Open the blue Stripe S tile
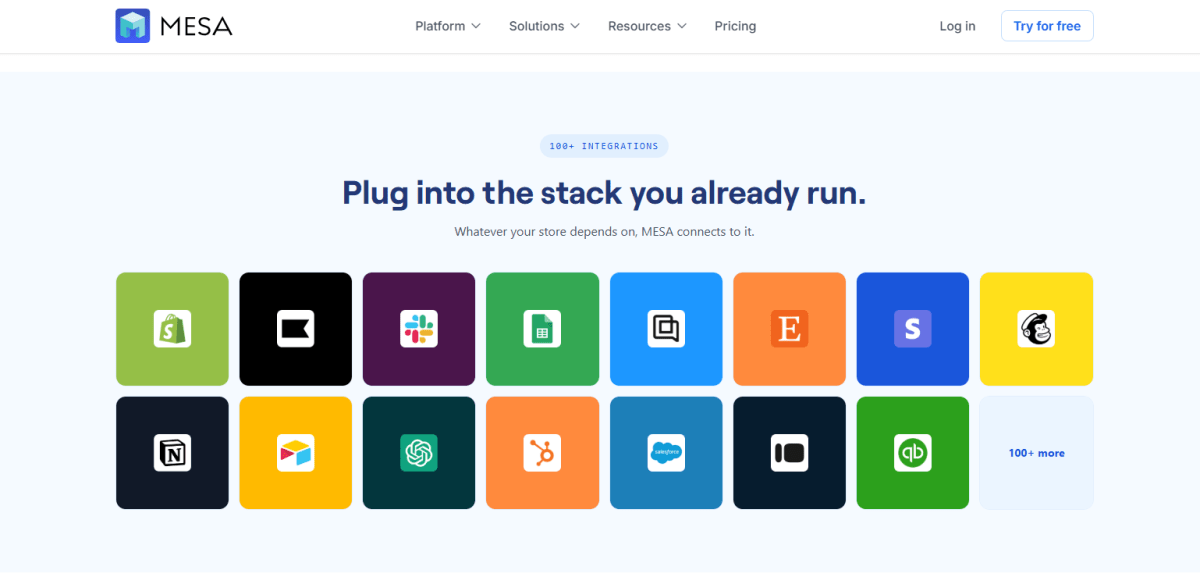Screen dimensions: 1200x577 point(913,329)
